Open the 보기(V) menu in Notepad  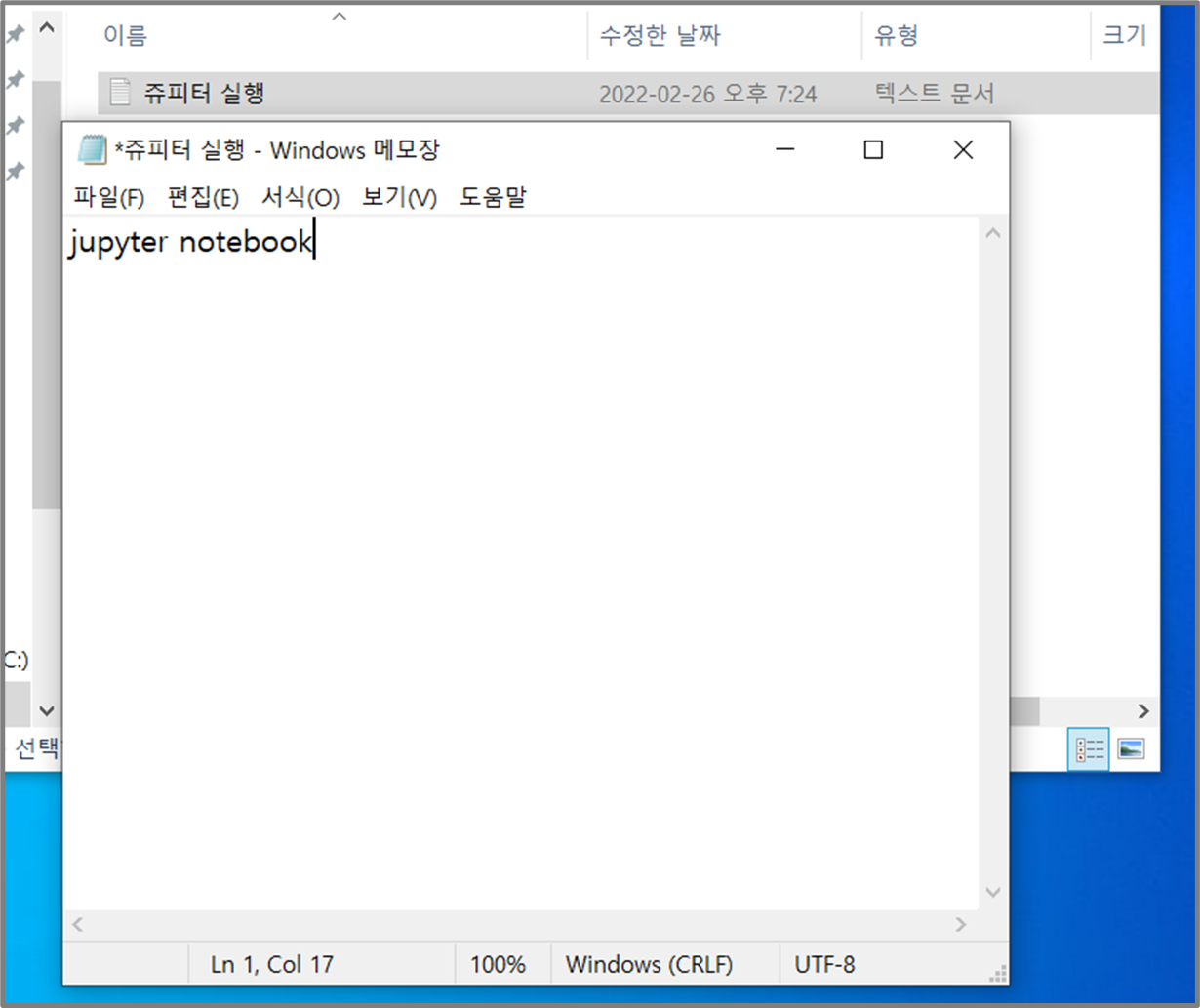[x=399, y=198]
